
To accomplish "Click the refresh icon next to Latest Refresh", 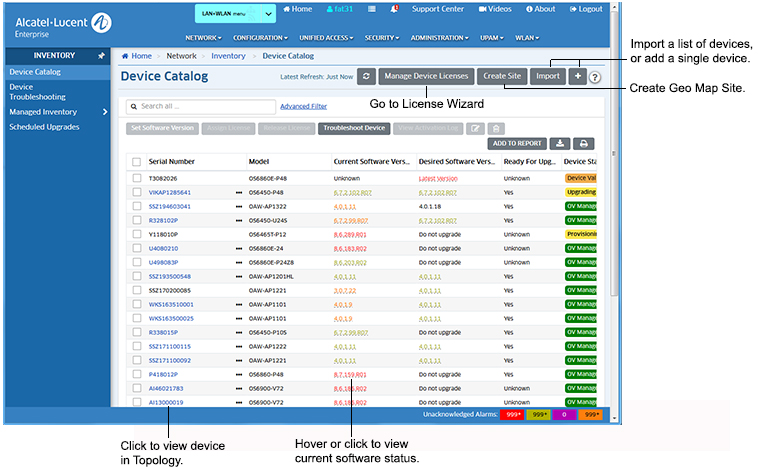I will tap(366, 76).
